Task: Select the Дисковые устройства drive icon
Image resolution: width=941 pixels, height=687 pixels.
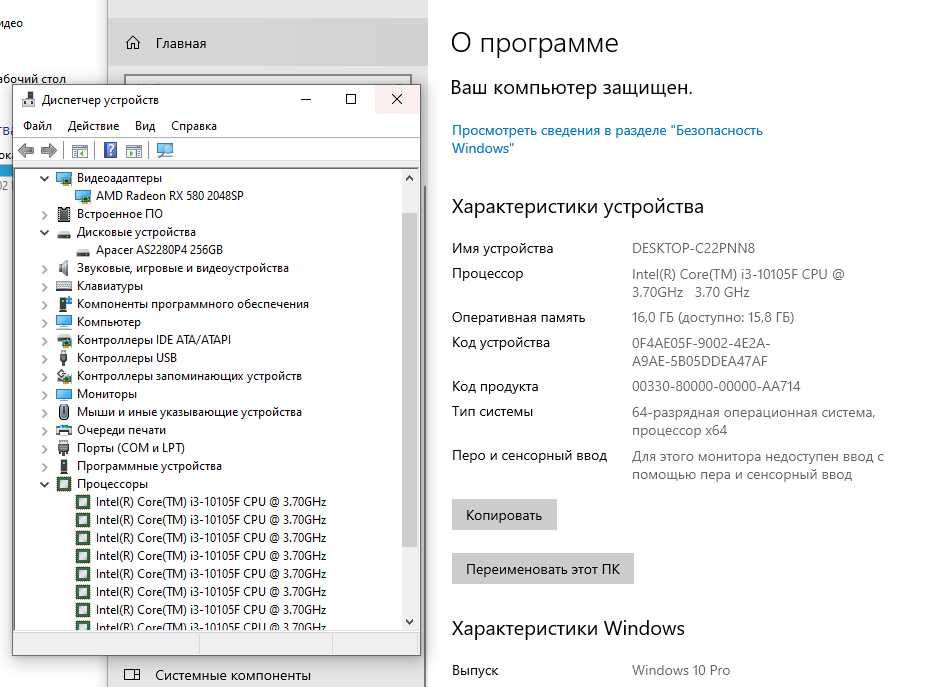Action: click(64, 233)
